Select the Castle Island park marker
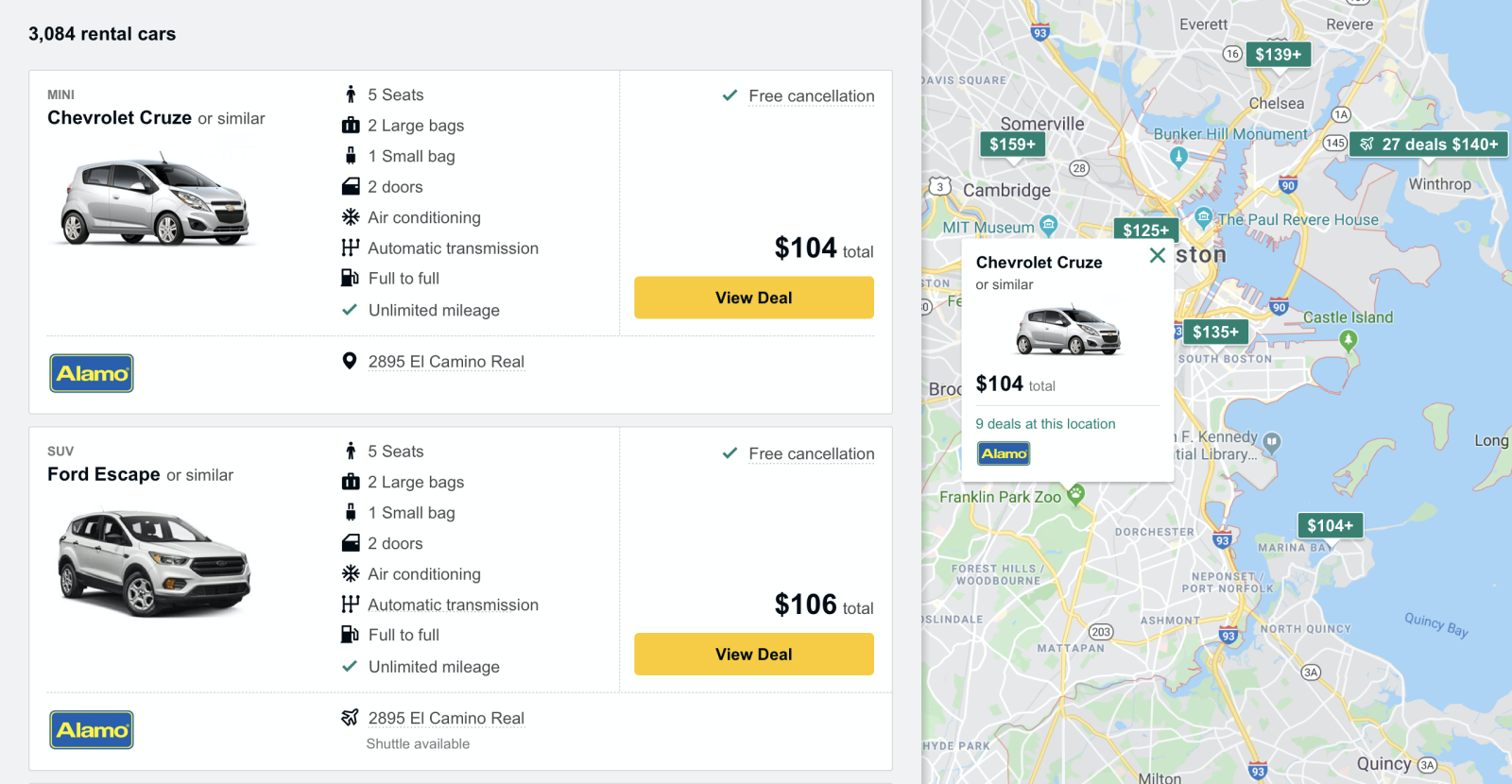Screen dimensions: 1512x784 pos(1349,340)
